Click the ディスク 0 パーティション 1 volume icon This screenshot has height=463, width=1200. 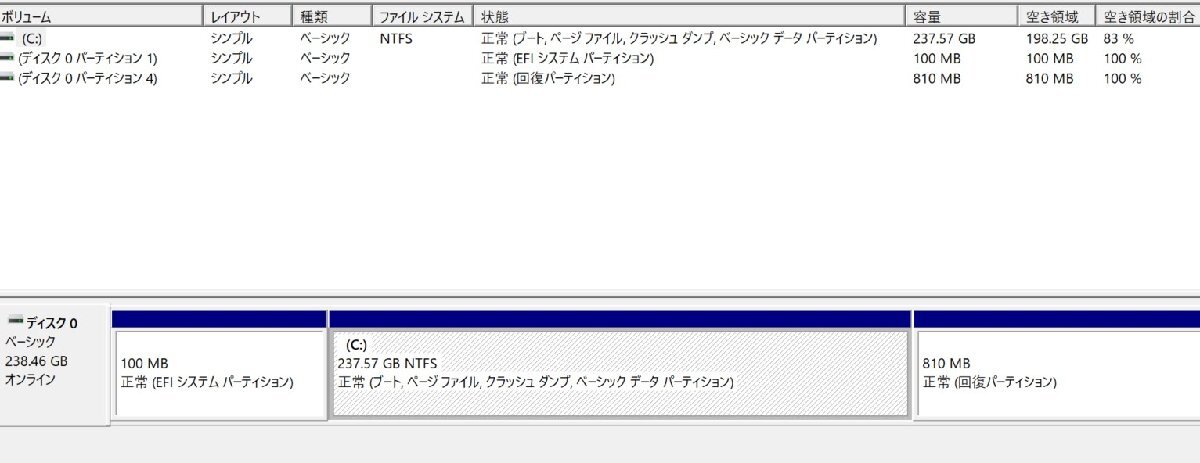click(x=8, y=58)
